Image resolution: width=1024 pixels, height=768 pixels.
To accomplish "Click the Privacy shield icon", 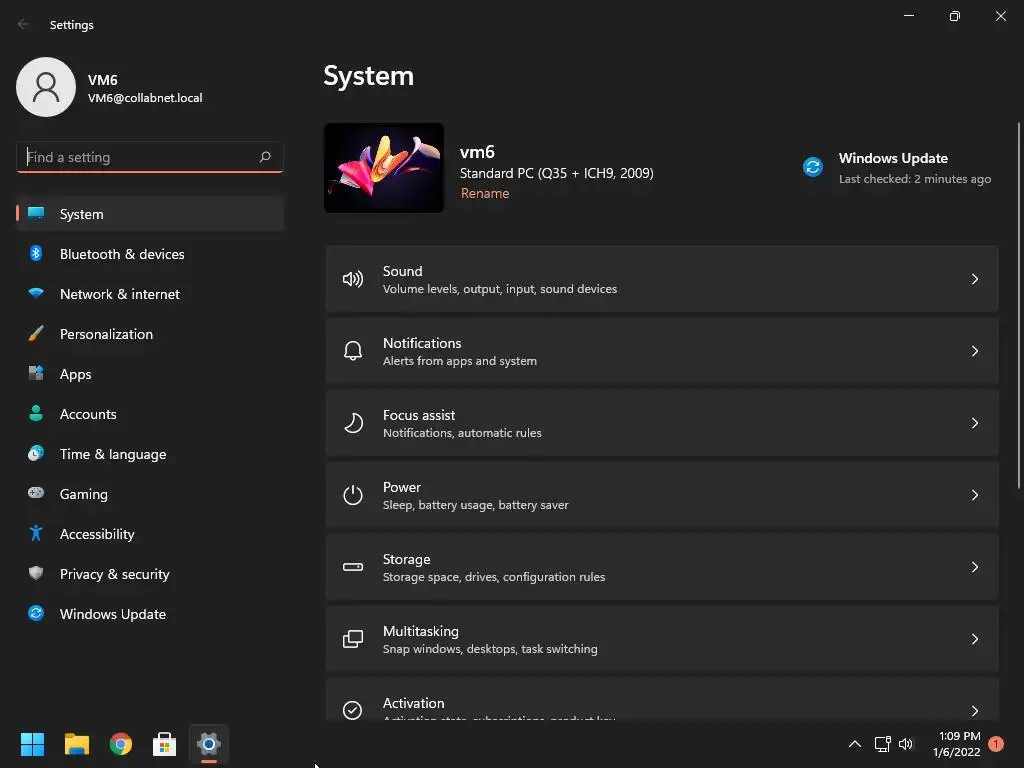I will click(36, 573).
